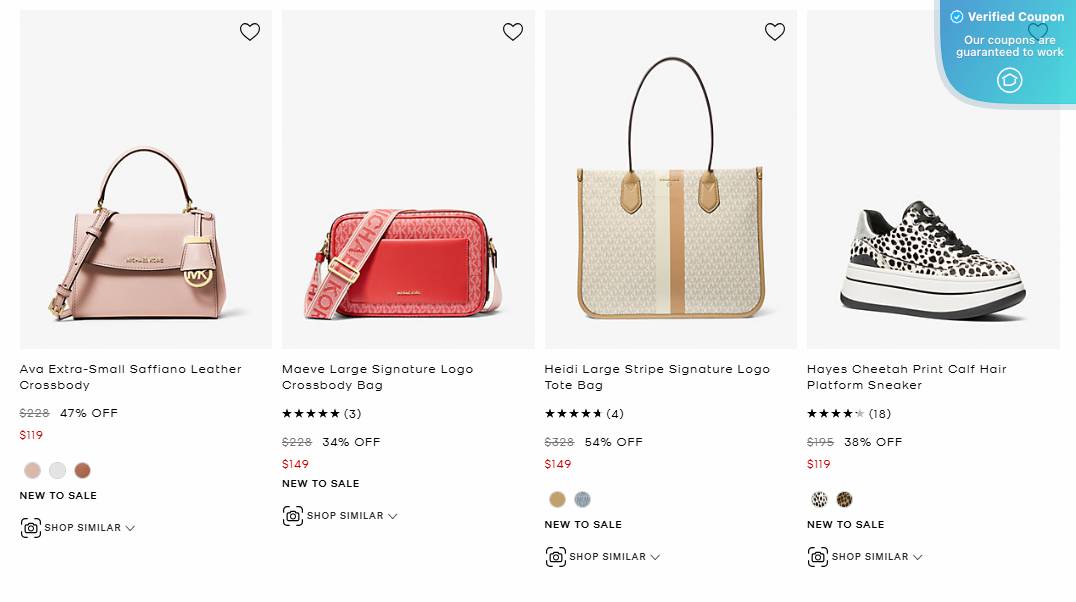Viewport: 1076px width, 602px height.
Task: Click the house icon on the coupon widget
Action: pos(1007,80)
